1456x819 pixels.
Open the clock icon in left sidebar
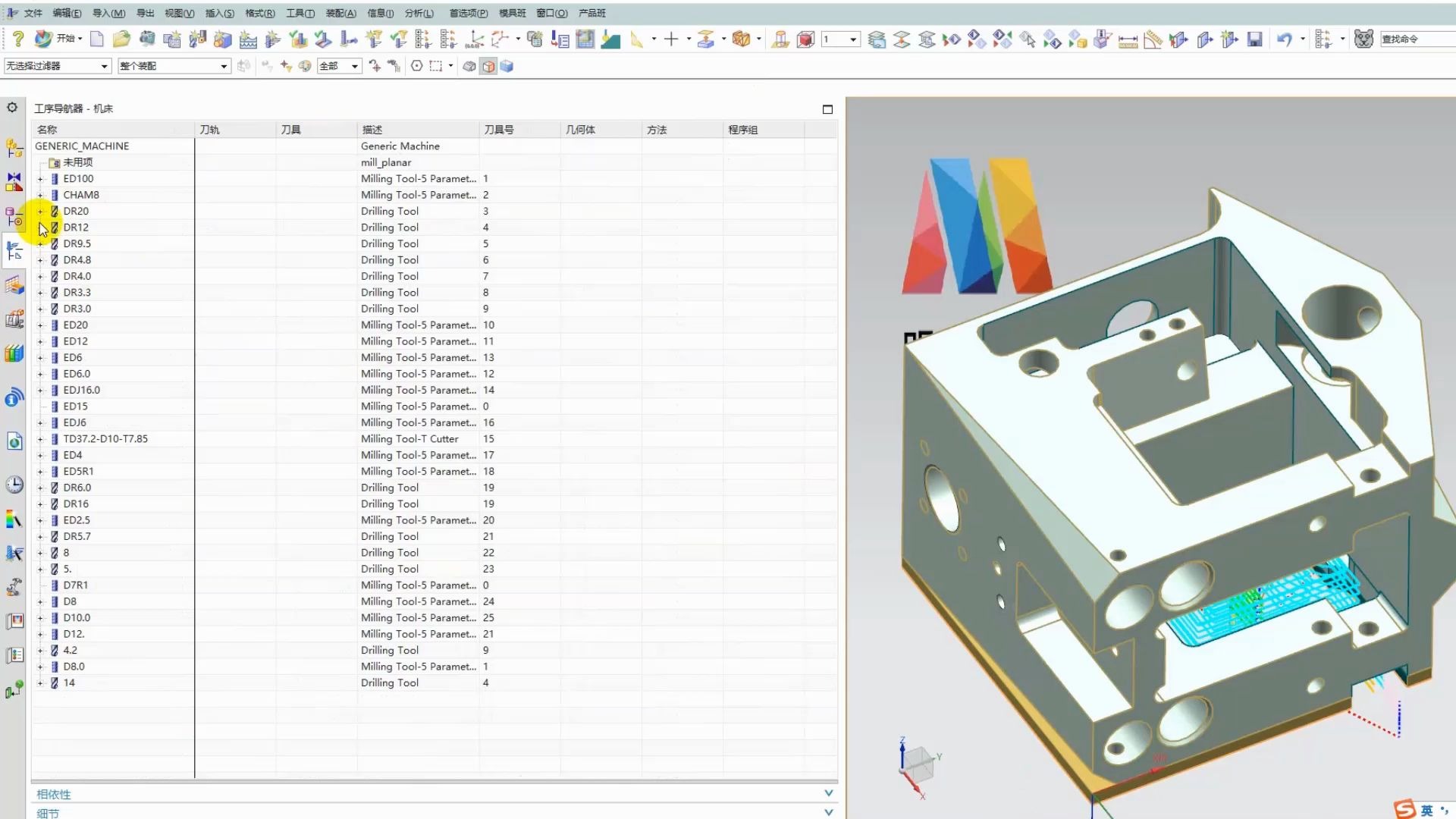14,485
